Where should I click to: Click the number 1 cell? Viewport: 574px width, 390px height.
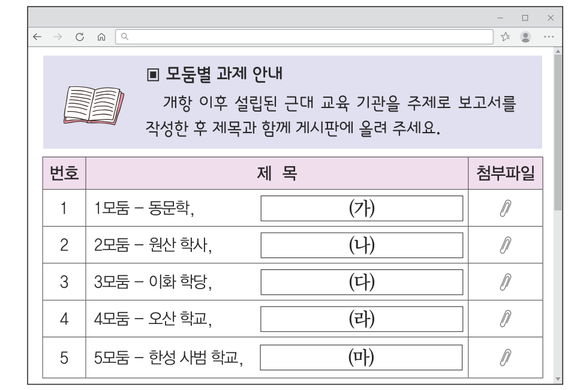pyautogui.click(x=64, y=208)
